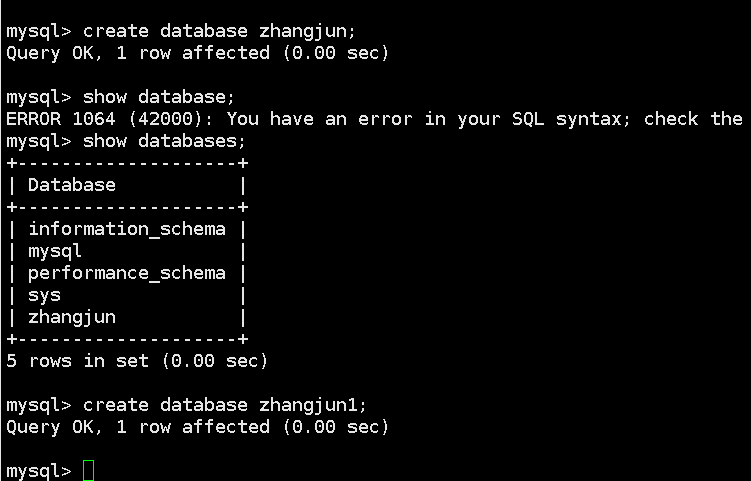The width and height of the screenshot is (751, 481).
Task: Click the last 'mysql>' prompt at the bottom
Action: tap(38, 471)
